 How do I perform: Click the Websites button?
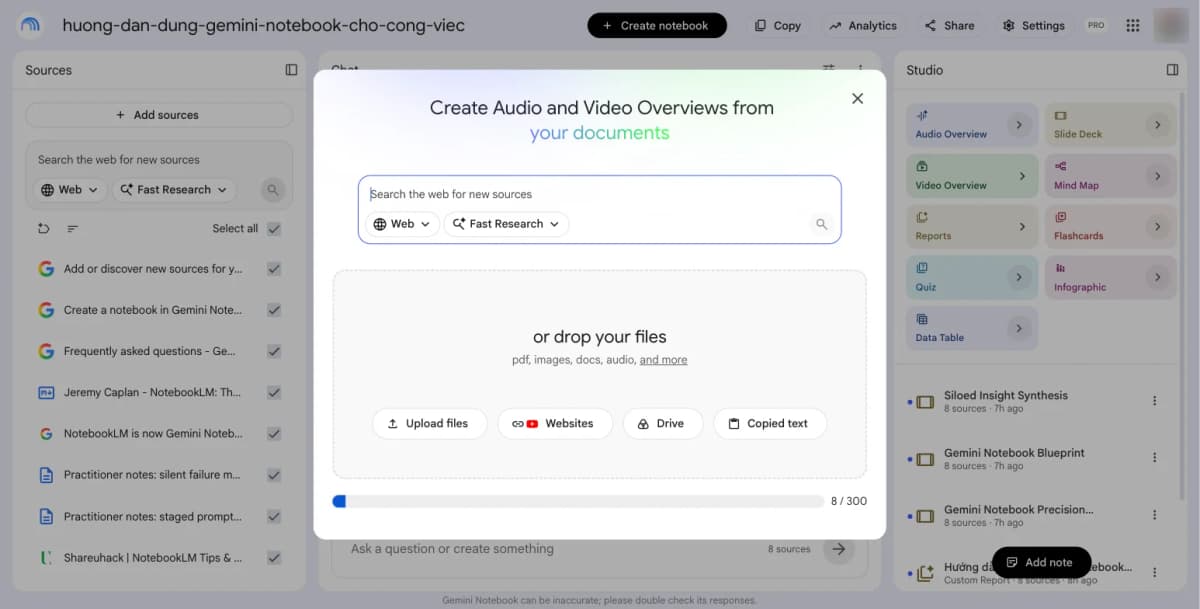click(x=554, y=423)
